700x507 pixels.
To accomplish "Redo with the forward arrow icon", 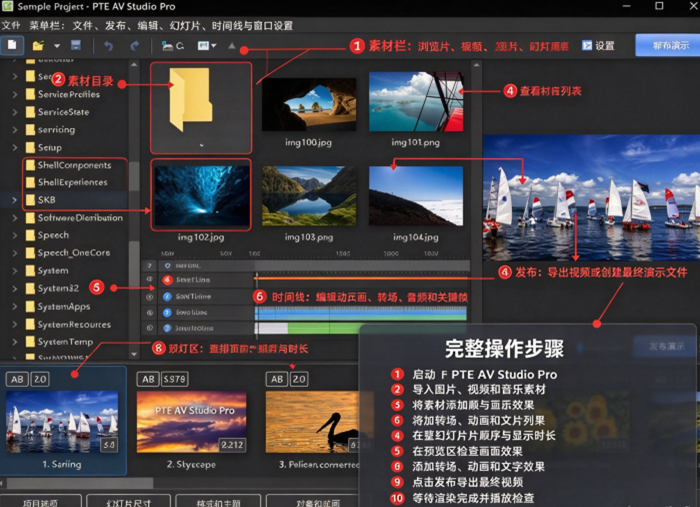I will click(134, 46).
